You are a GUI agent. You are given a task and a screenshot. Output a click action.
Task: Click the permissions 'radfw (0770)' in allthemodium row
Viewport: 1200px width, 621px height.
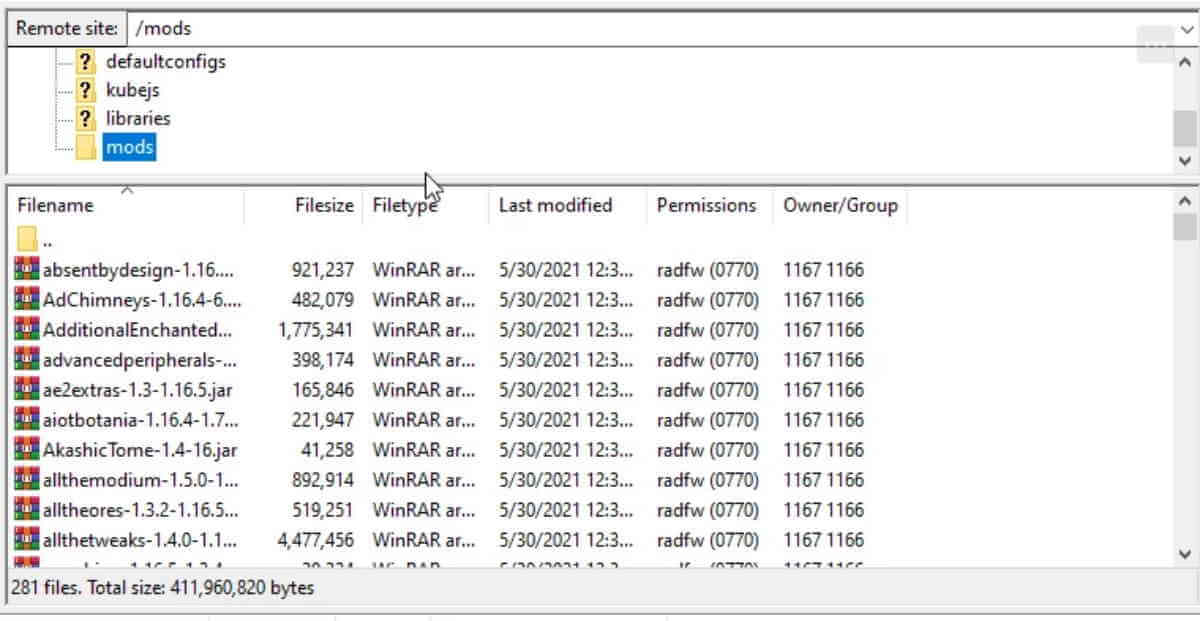click(x=708, y=479)
